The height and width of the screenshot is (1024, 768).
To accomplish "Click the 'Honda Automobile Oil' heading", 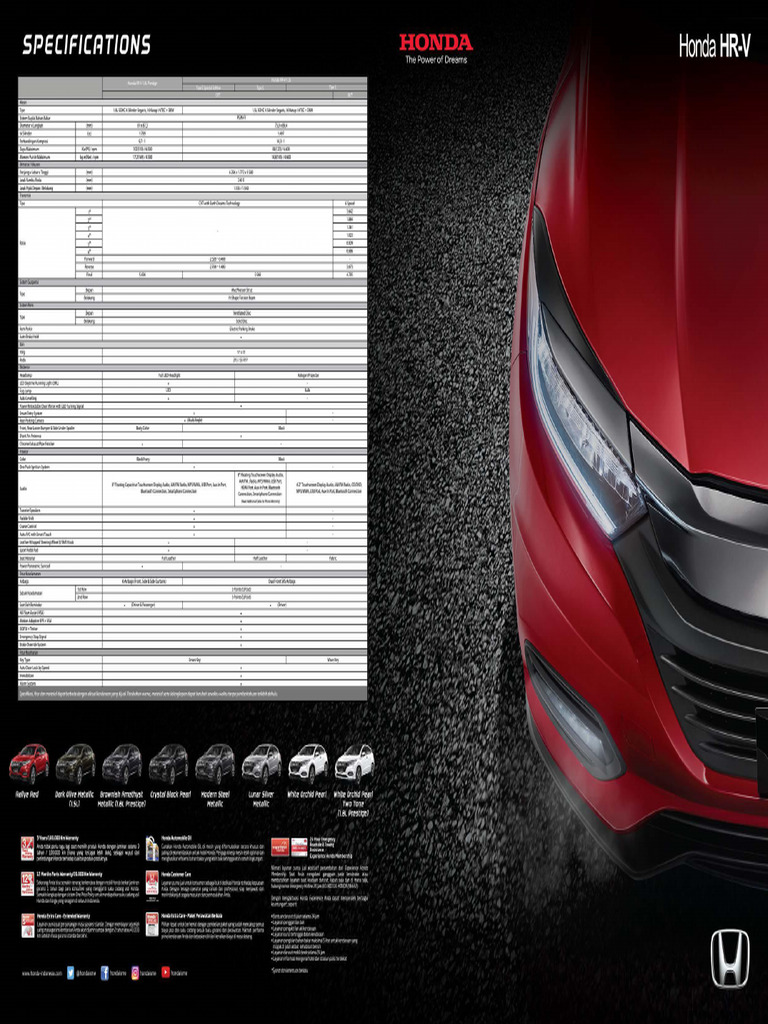I will [x=176, y=838].
